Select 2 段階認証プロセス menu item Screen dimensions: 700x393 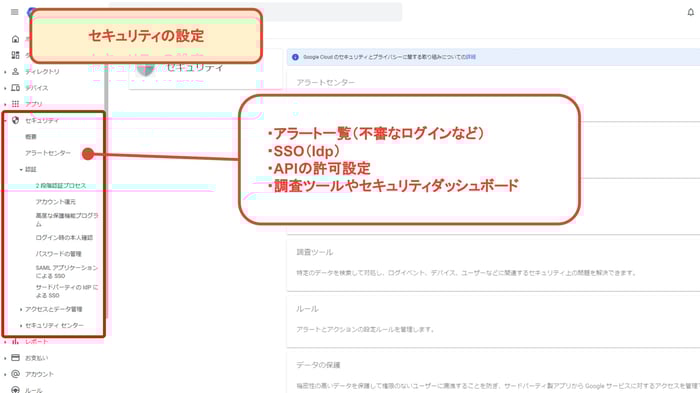pyautogui.click(x=61, y=185)
